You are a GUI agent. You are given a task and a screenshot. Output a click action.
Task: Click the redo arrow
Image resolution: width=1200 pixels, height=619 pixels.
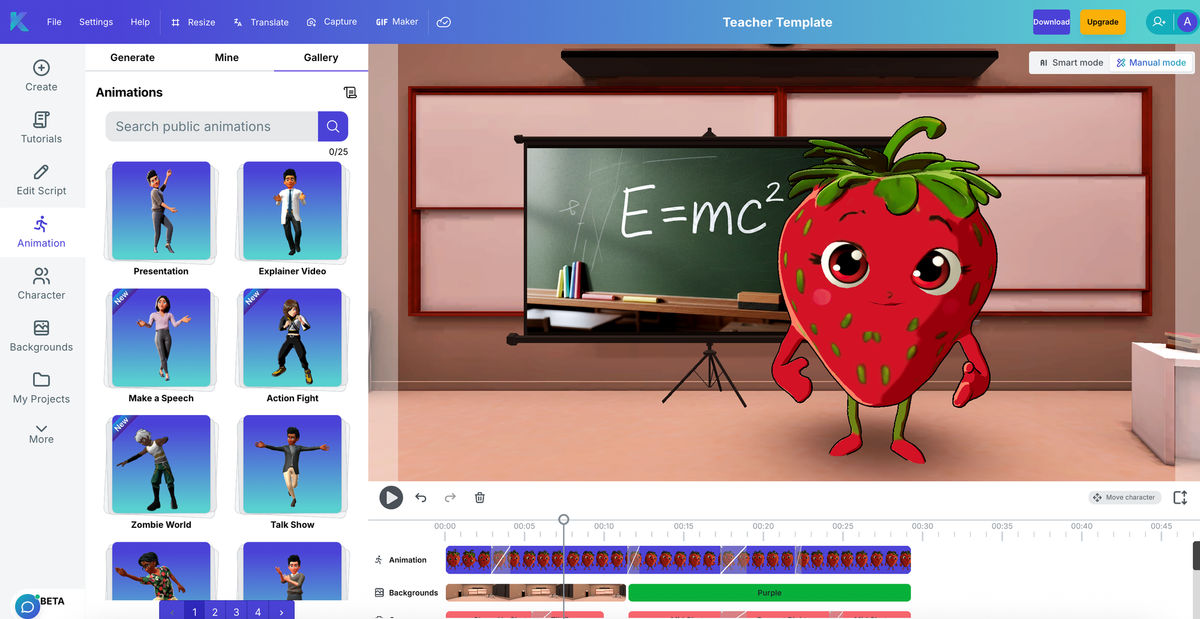(450, 497)
